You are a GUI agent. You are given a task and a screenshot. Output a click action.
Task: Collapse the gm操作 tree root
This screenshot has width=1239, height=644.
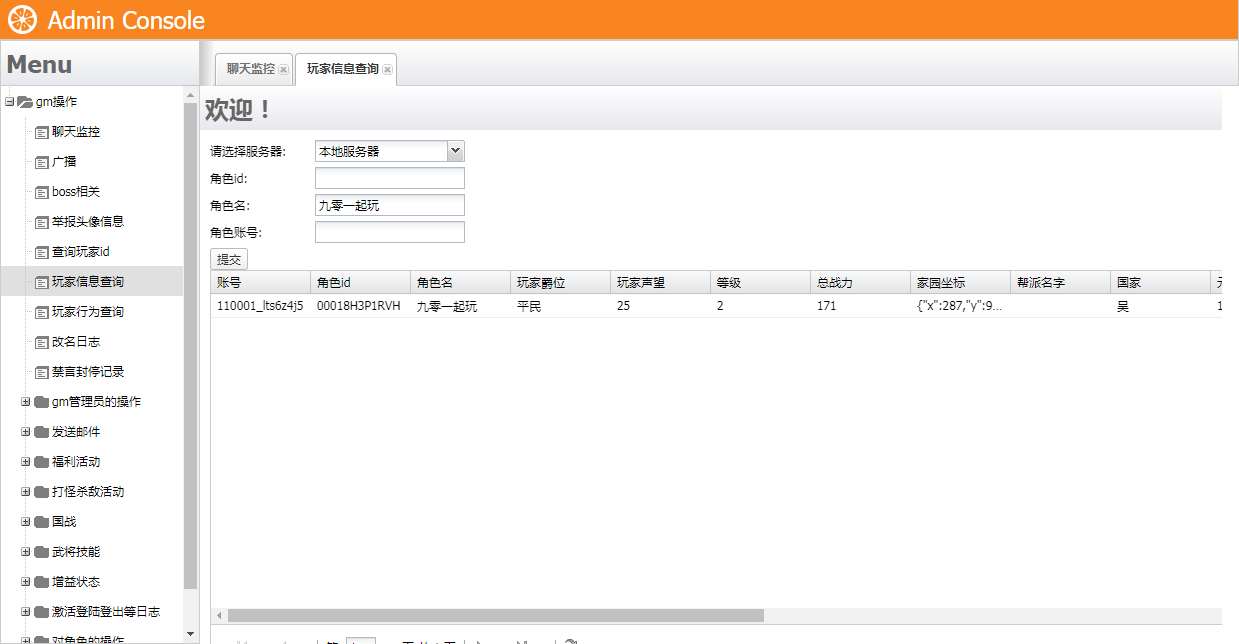click(x=8, y=101)
